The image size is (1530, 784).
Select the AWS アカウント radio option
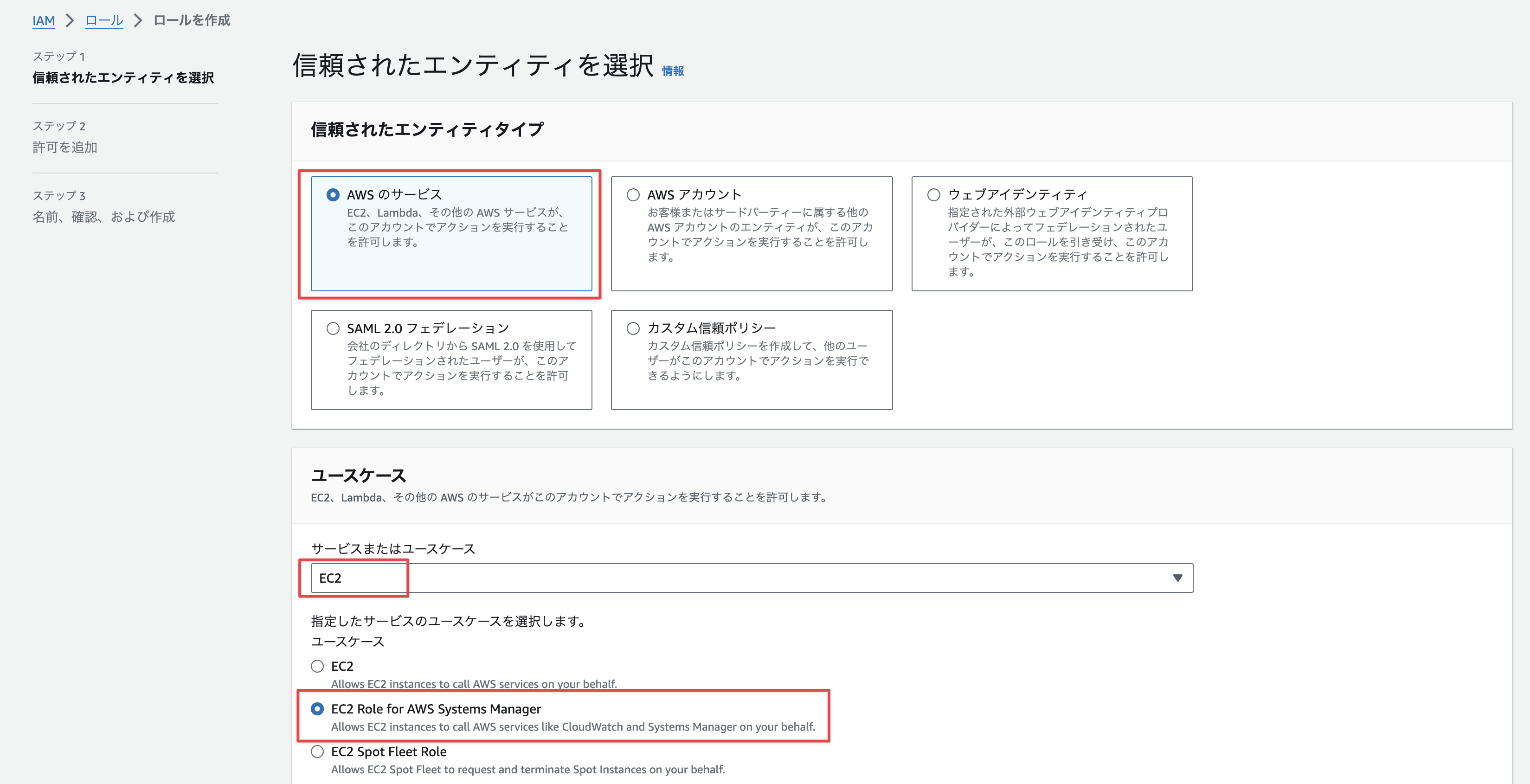(x=633, y=195)
